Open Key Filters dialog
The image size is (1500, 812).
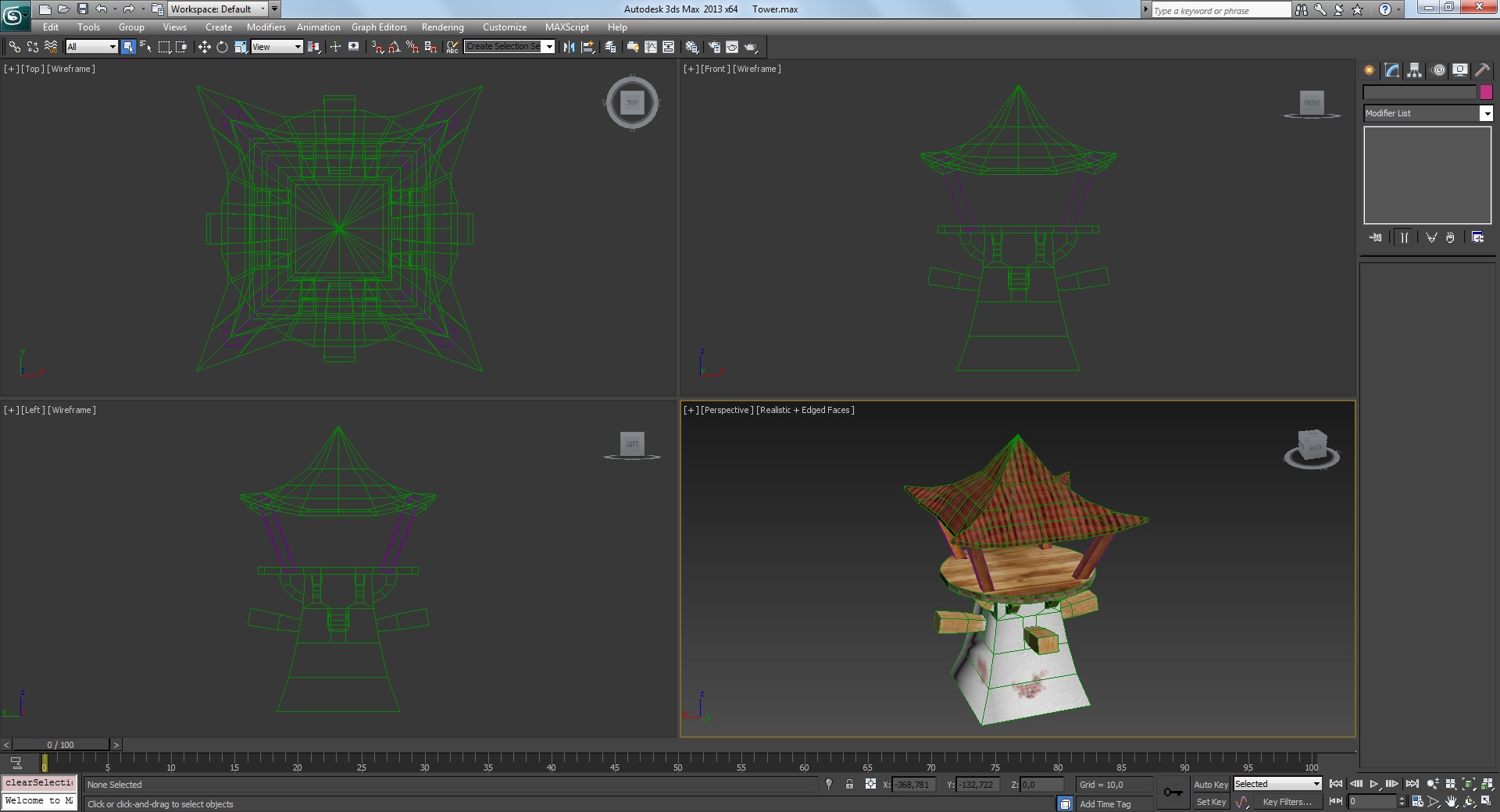coord(1287,802)
